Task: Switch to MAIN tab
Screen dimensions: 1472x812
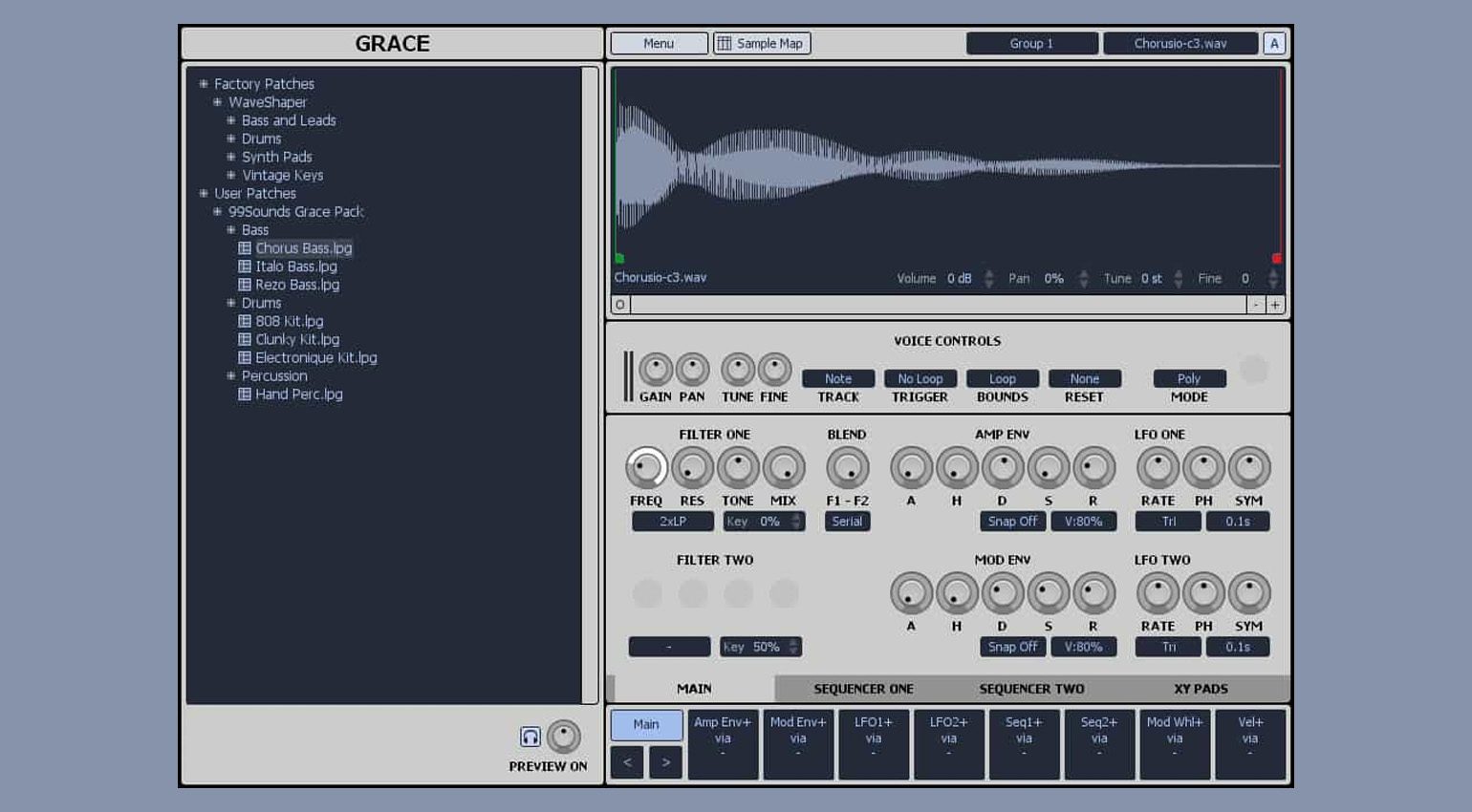Action: point(694,689)
